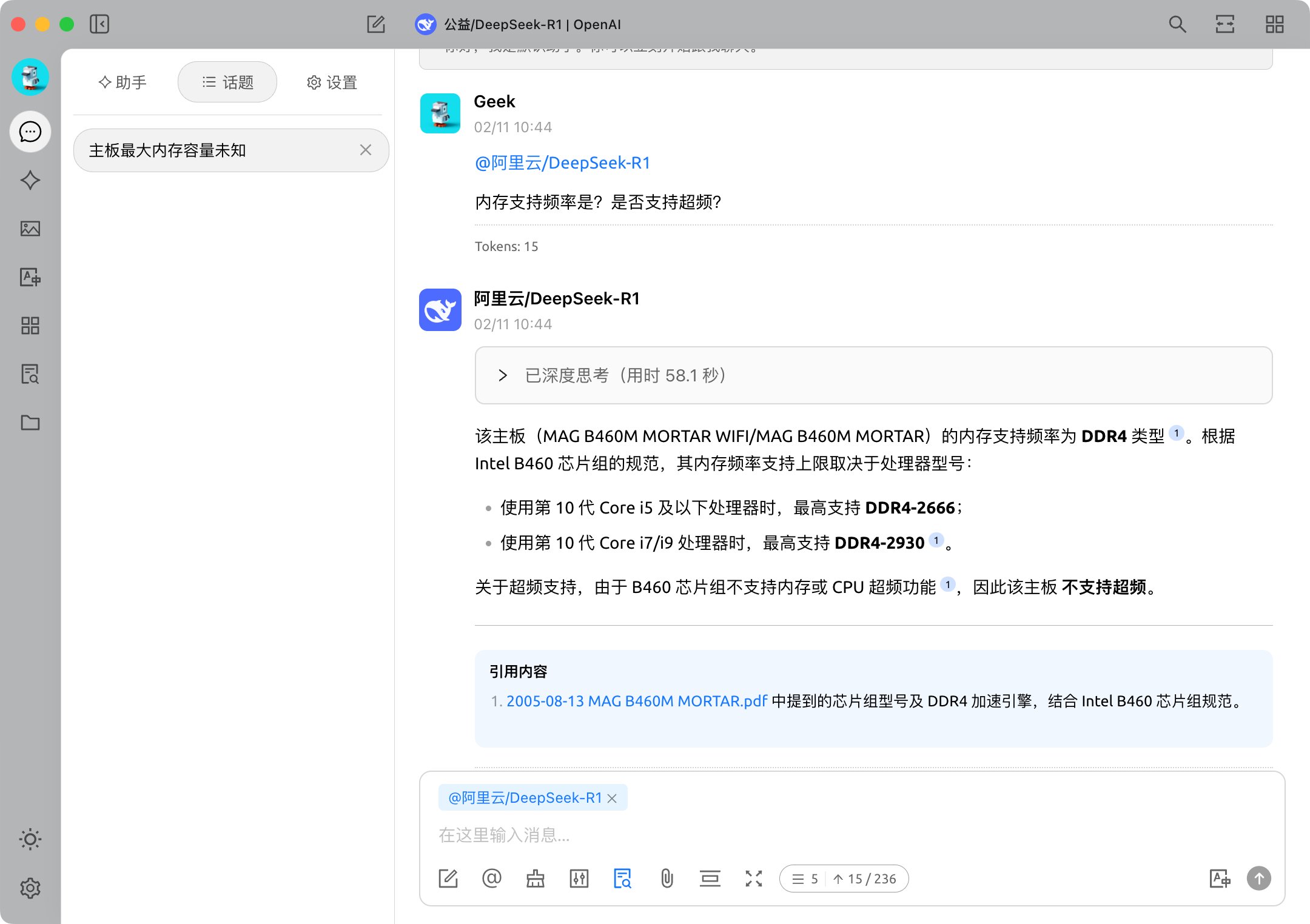Viewport: 1310px width, 924px height.
Task: Expand the input box with fullscreen arrows
Action: [x=754, y=879]
